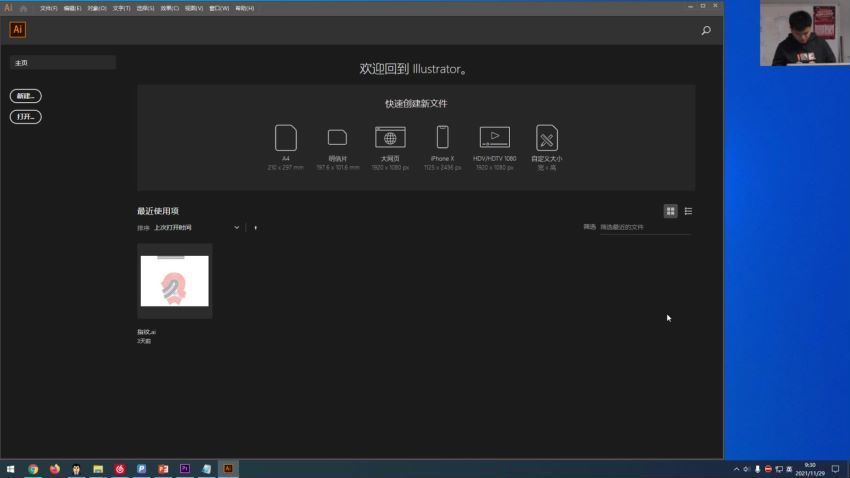Click the 新建 (New) button
The image size is (850, 478).
tap(25, 96)
